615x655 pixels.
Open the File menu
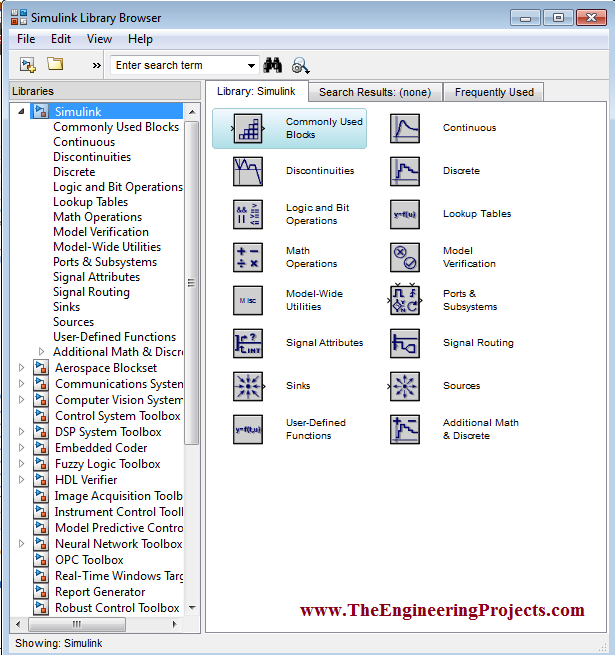(x=26, y=39)
